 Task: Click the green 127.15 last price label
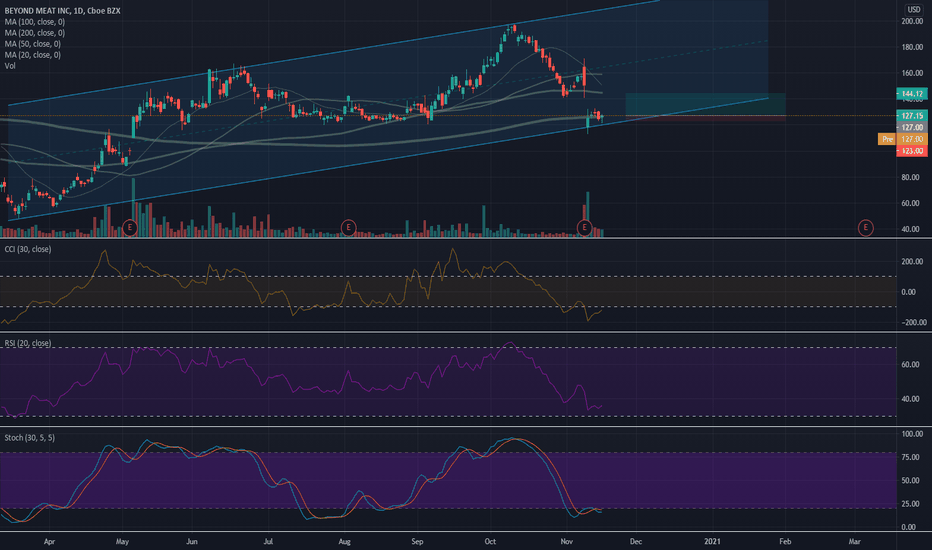coord(912,116)
